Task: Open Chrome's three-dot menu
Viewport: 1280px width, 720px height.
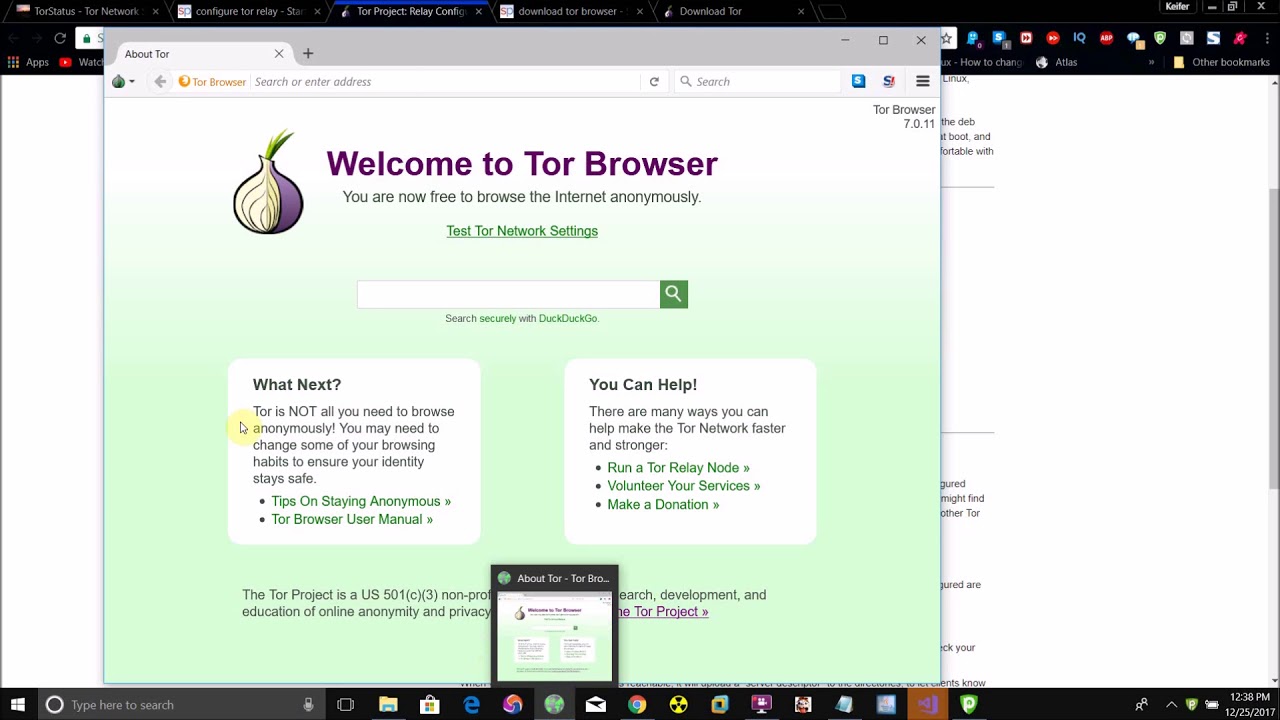Action: pyautogui.click(x=1266, y=38)
